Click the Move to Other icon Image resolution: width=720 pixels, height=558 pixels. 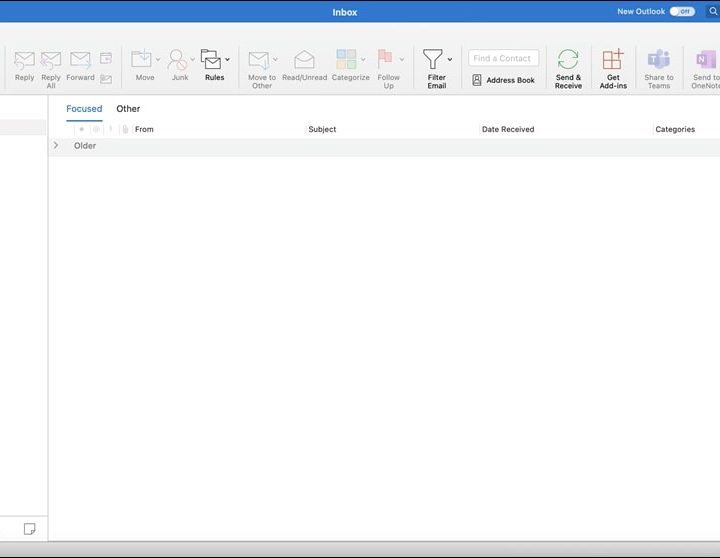pyautogui.click(x=259, y=60)
